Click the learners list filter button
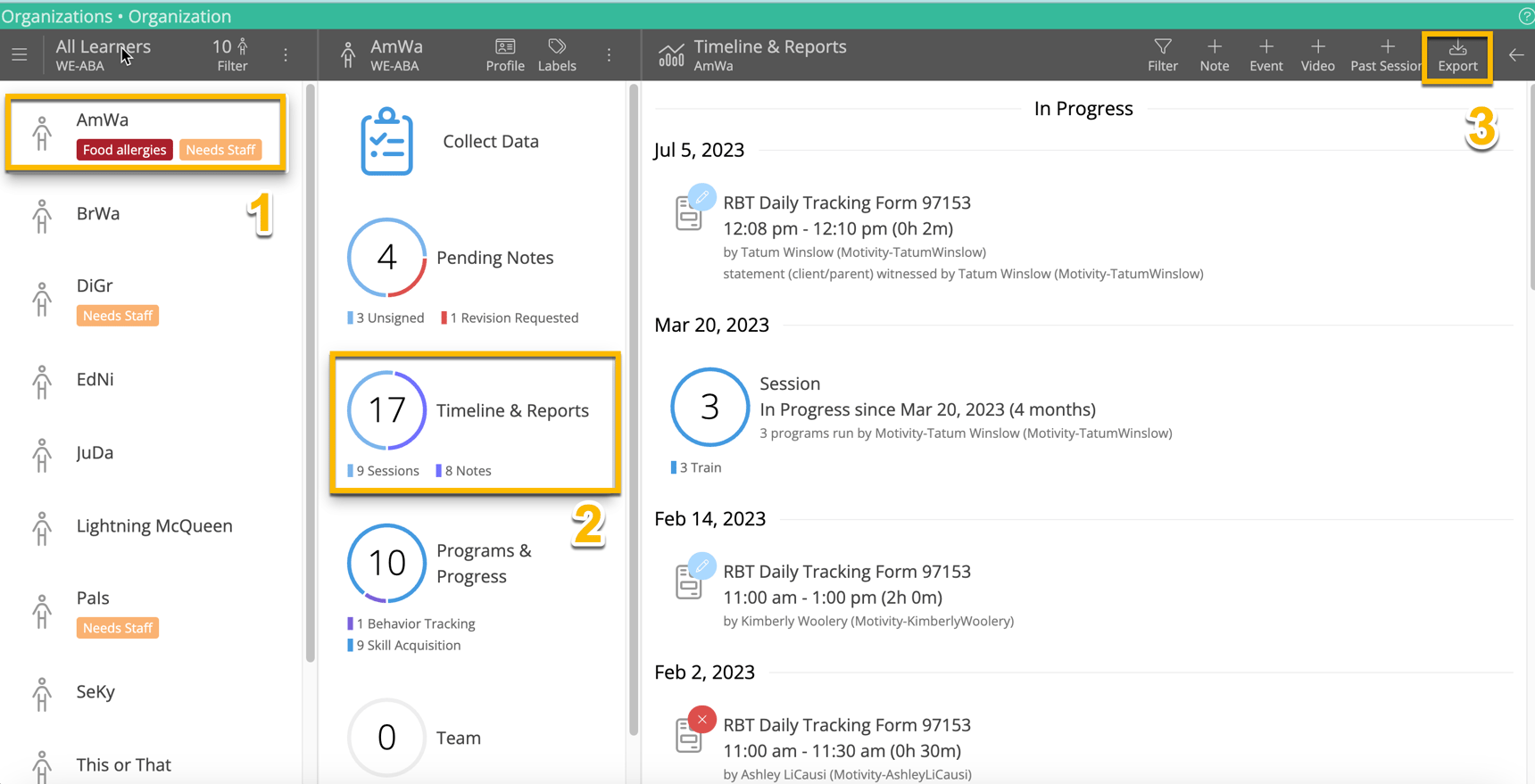This screenshot has width=1535, height=784. [232, 55]
